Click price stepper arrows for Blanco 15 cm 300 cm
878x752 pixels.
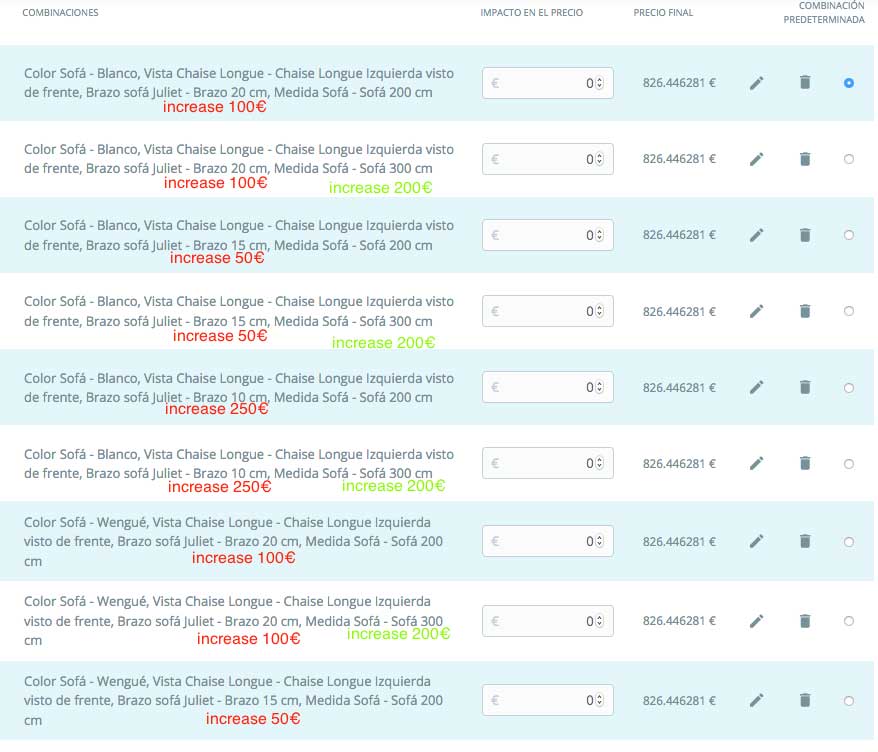pyautogui.click(x=599, y=311)
